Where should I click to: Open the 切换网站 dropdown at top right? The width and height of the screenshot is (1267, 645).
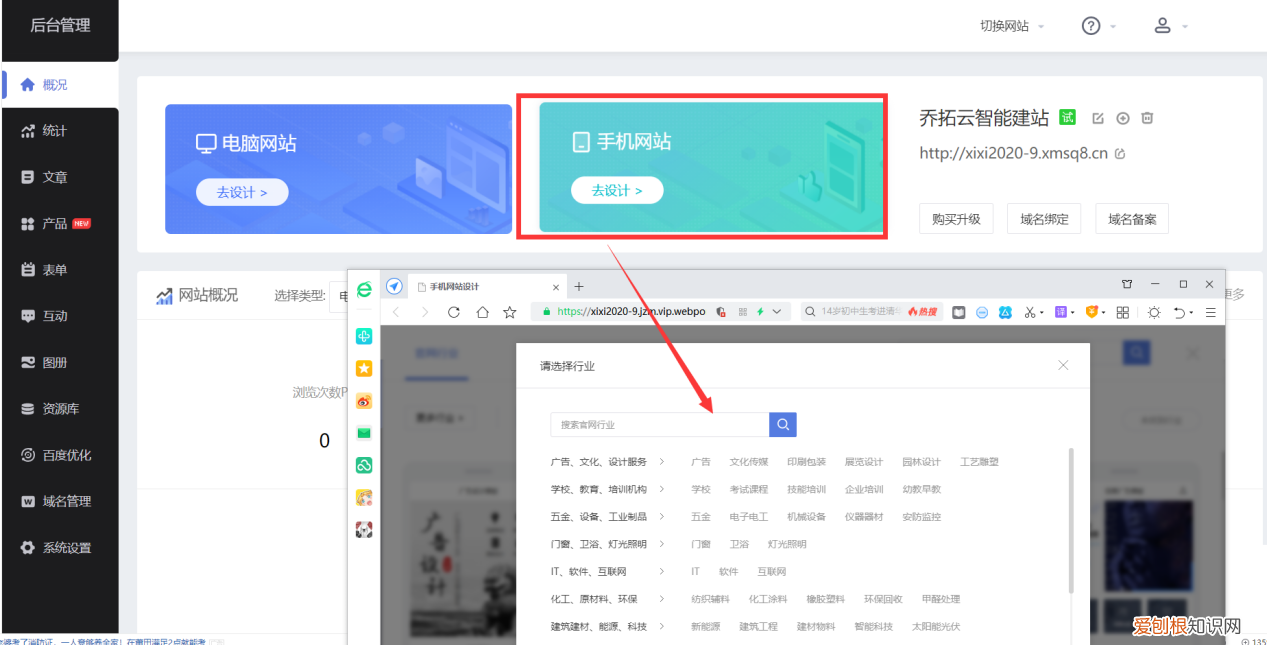point(1005,26)
